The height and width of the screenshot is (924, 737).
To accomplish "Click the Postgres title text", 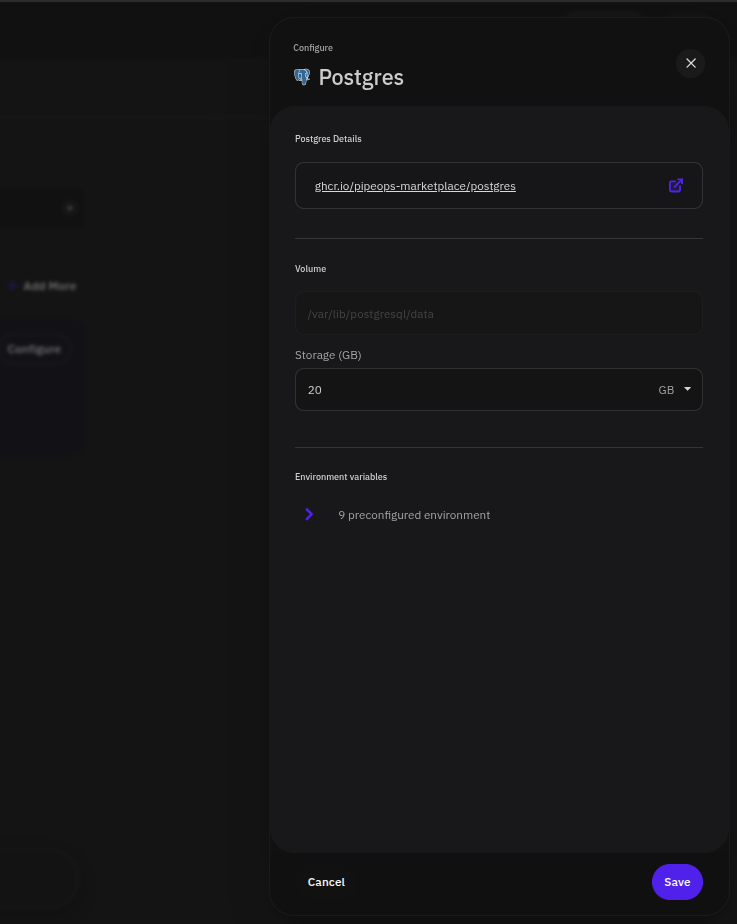I will coord(361,78).
